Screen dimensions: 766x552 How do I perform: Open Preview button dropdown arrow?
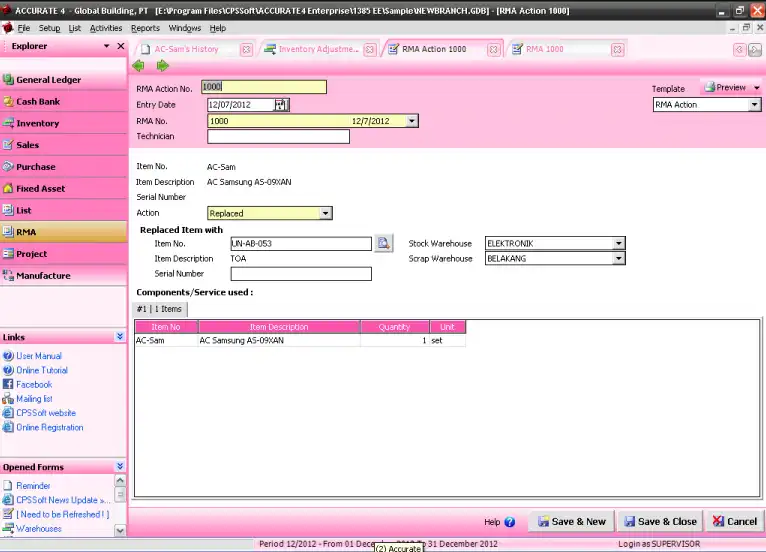pyautogui.click(x=756, y=88)
